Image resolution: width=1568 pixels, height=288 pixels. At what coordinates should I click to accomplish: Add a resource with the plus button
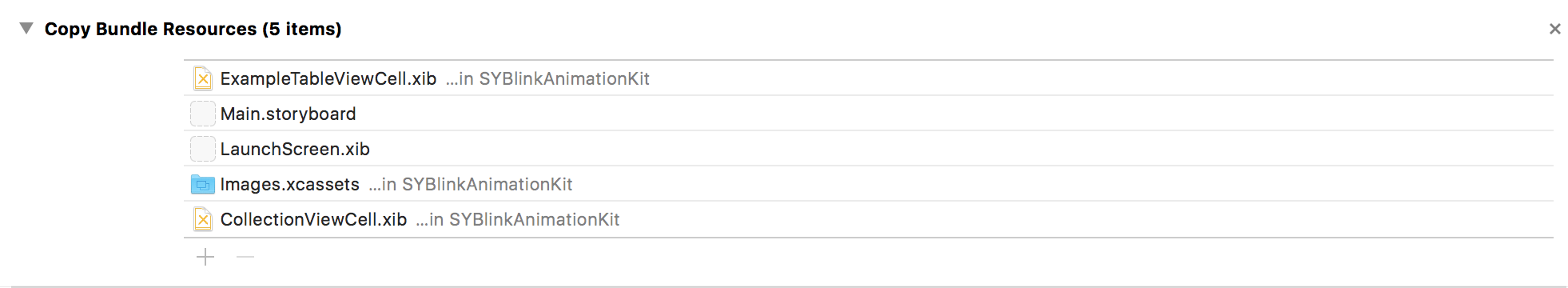point(205,257)
